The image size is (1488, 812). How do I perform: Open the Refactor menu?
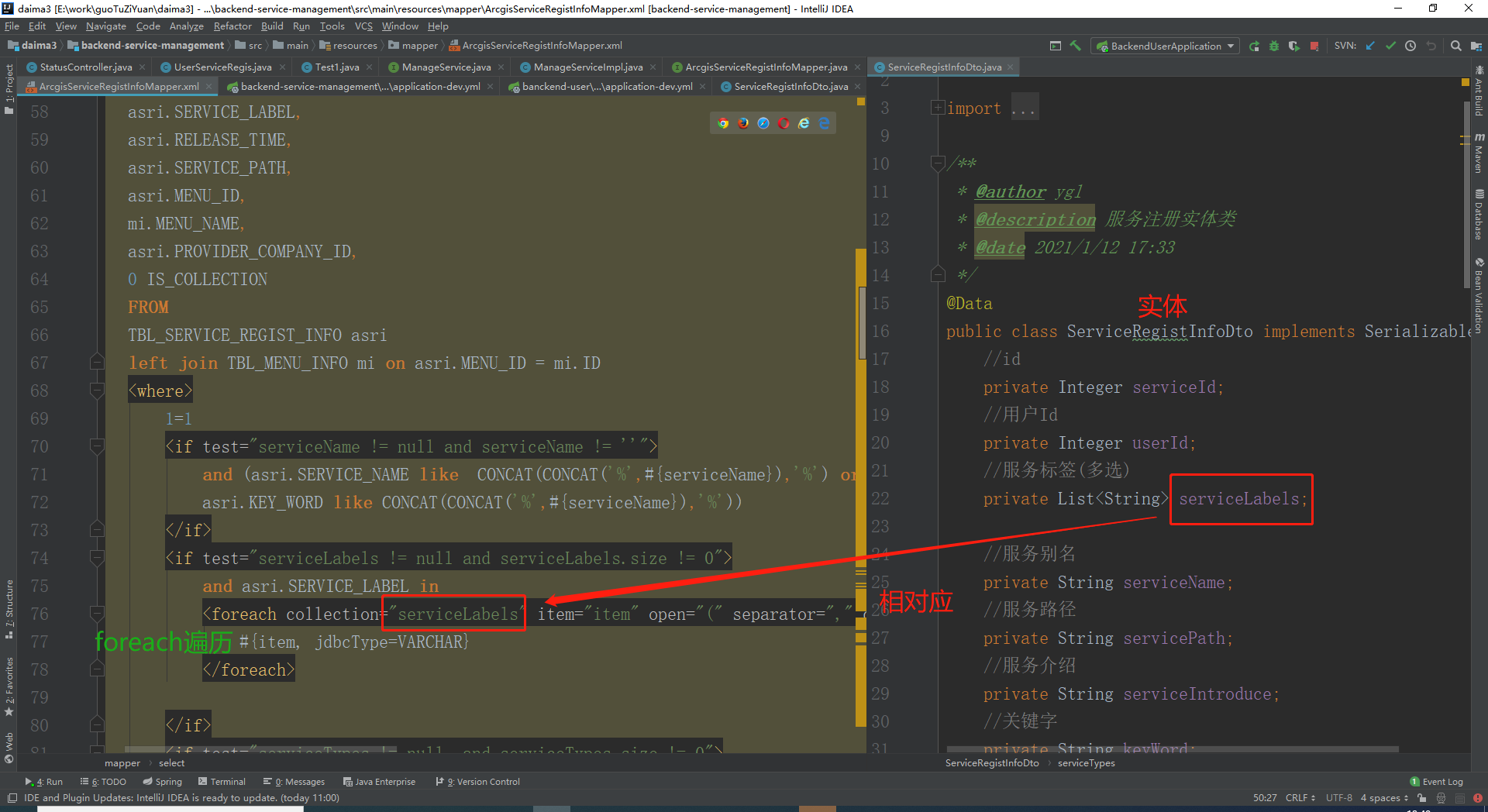[x=232, y=26]
